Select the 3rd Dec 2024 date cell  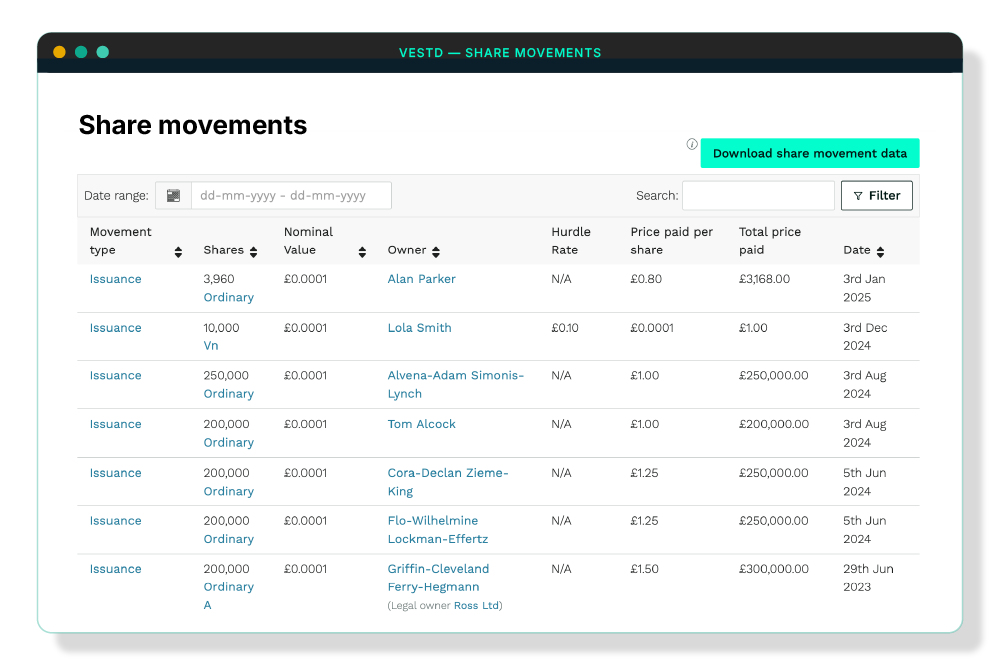865,337
